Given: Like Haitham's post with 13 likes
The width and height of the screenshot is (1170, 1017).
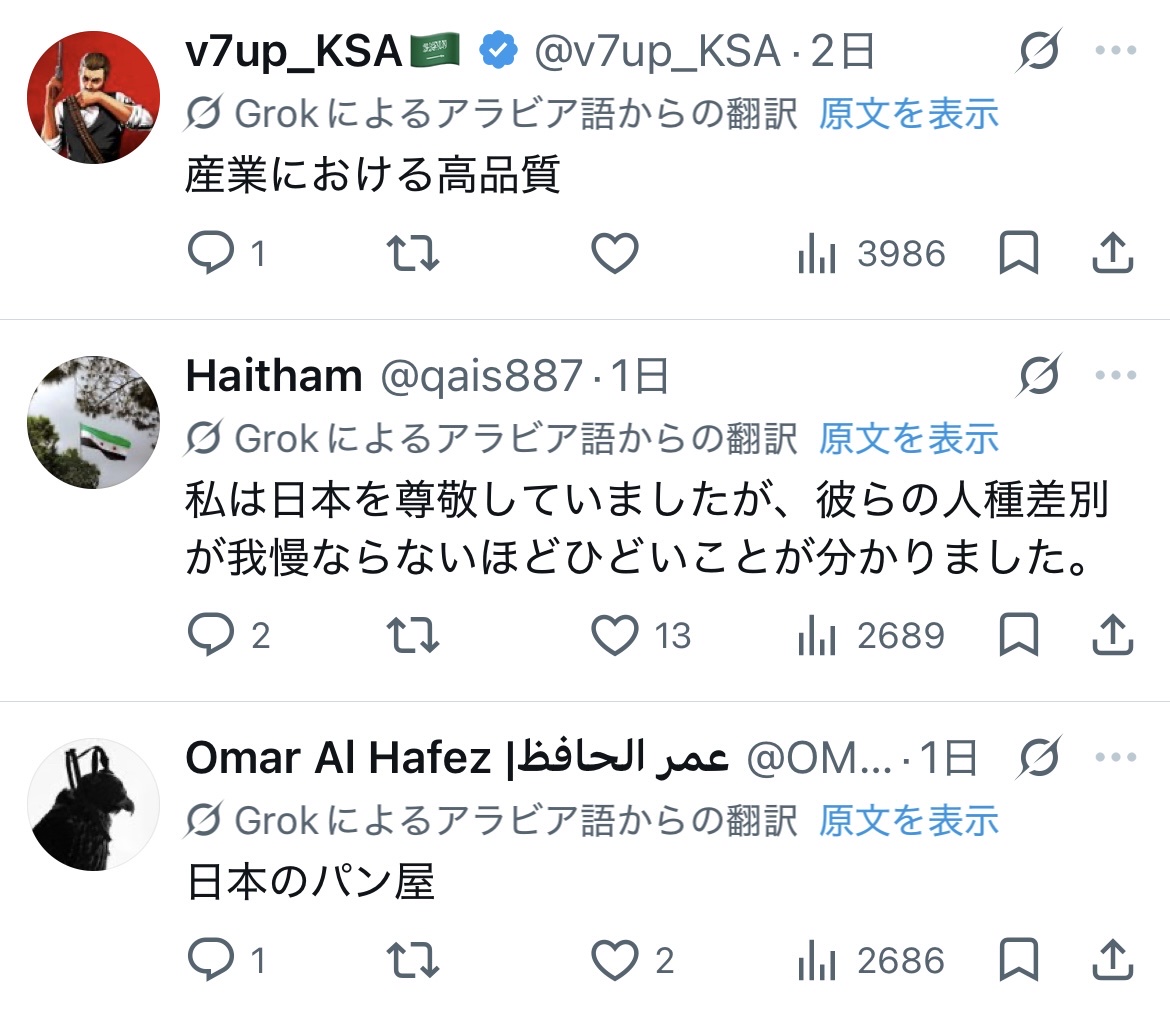Looking at the screenshot, I should [614, 635].
